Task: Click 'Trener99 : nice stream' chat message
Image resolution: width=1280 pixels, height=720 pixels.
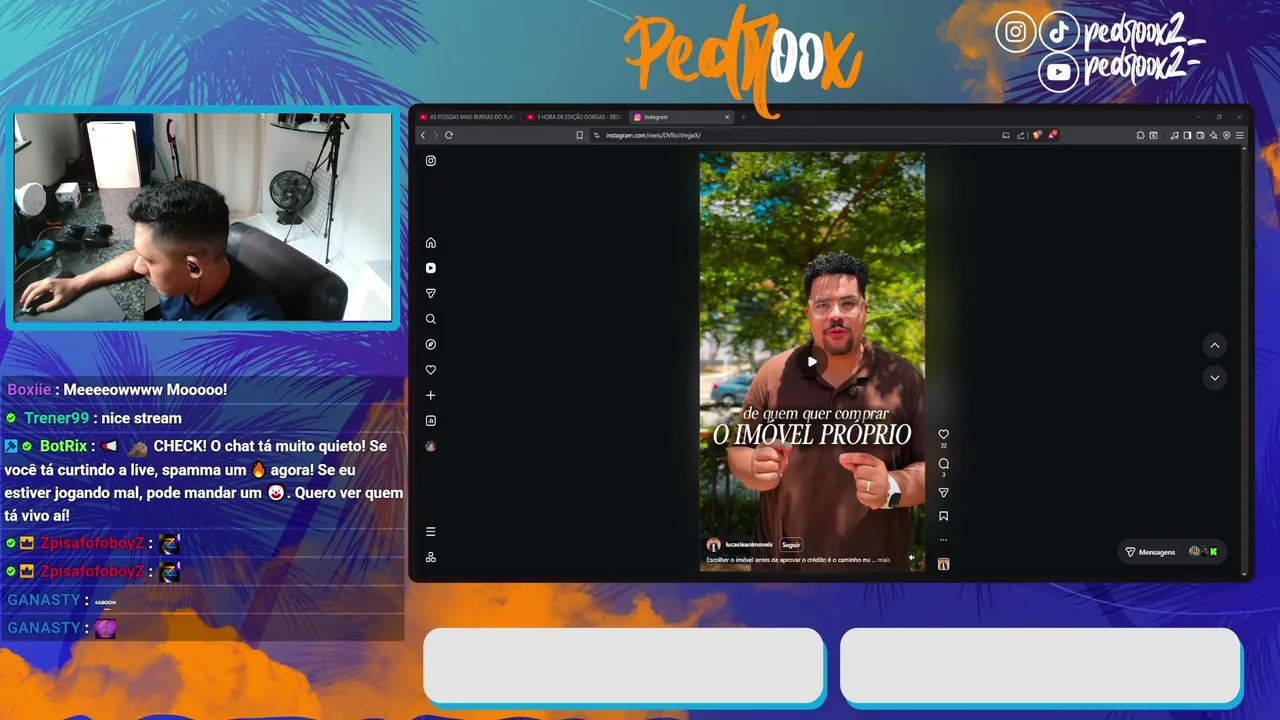Action: pos(94,418)
